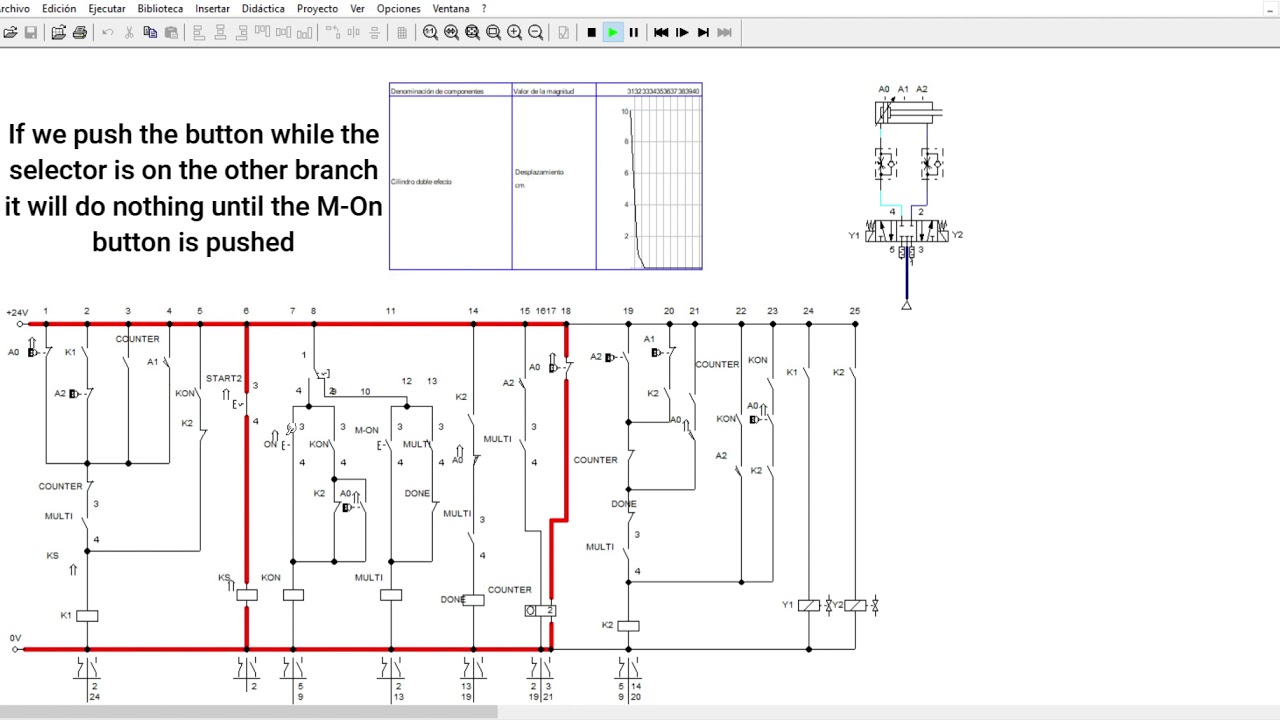Screen dimensions: 1280x720
Task: Click the state diagram displacement graph
Action: 666,184
